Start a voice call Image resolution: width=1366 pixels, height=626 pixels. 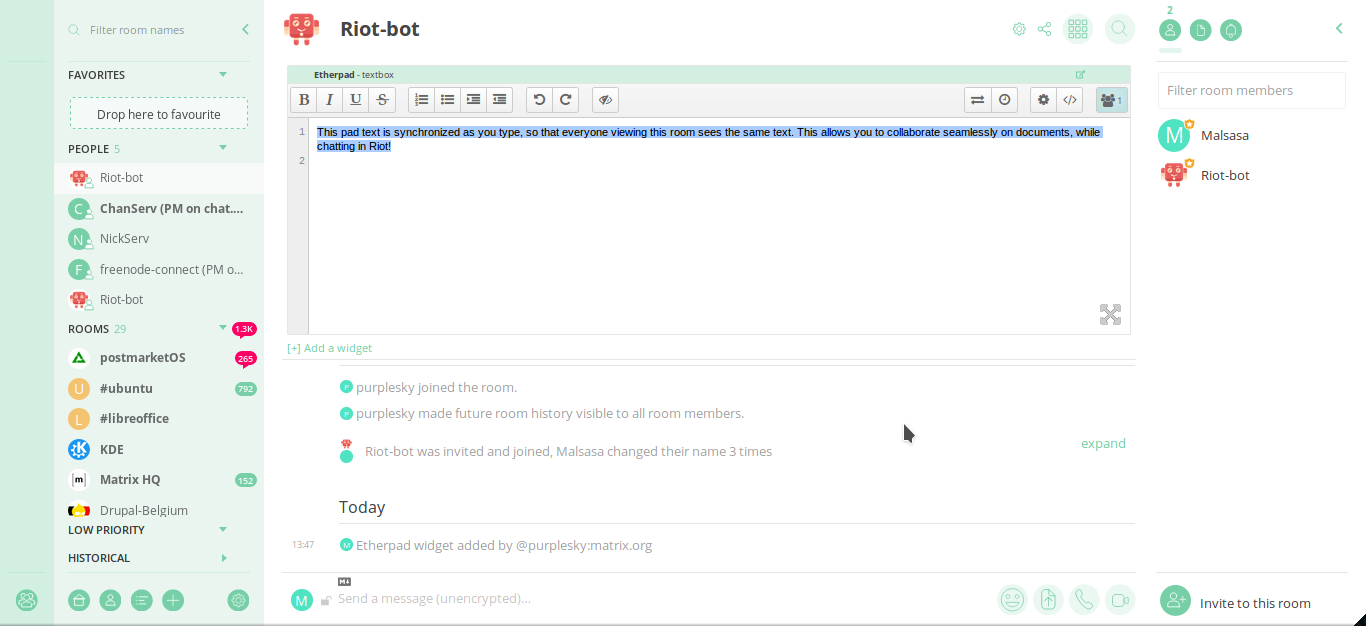[x=1084, y=599]
